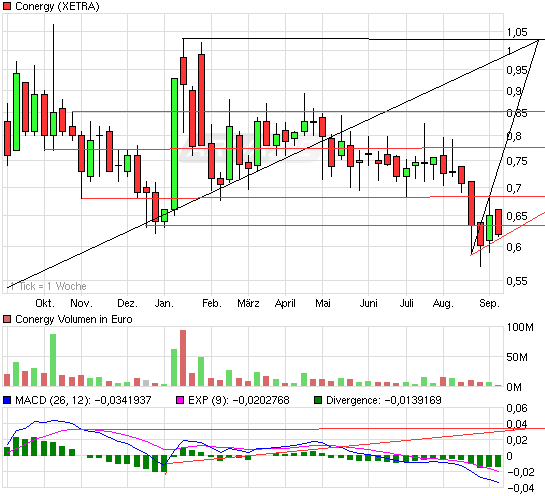The width and height of the screenshot is (545, 496).
Task: Click the 'Sep.' month axis label
Action: [489, 303]
